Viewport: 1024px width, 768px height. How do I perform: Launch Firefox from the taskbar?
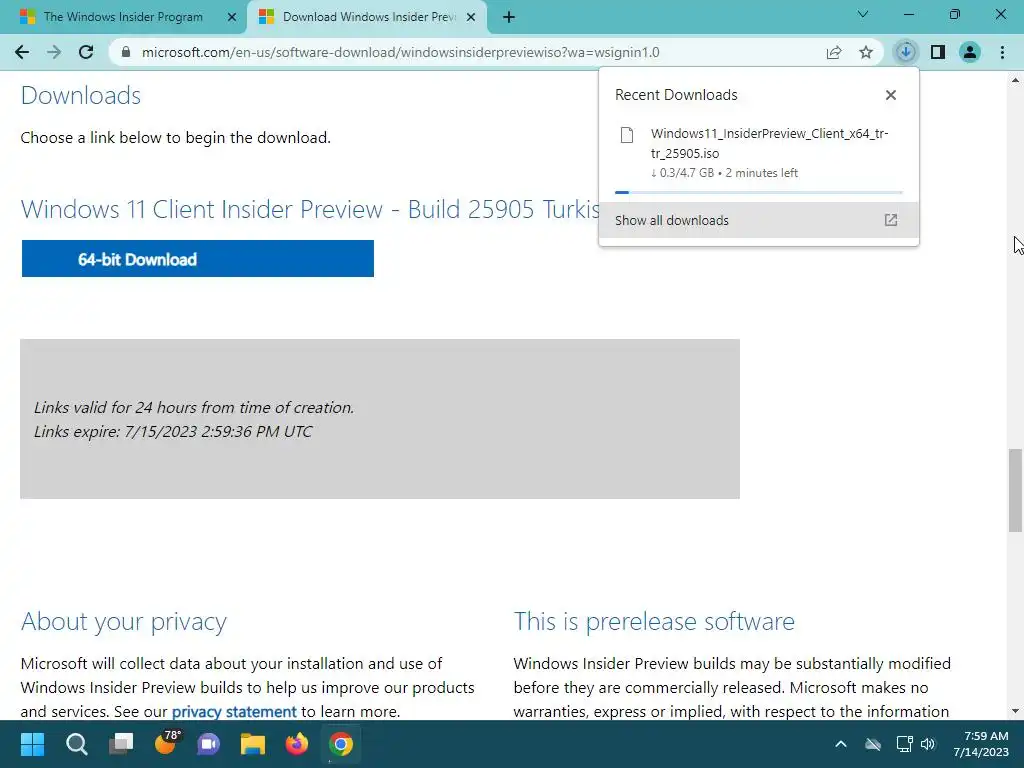(297, 744)
